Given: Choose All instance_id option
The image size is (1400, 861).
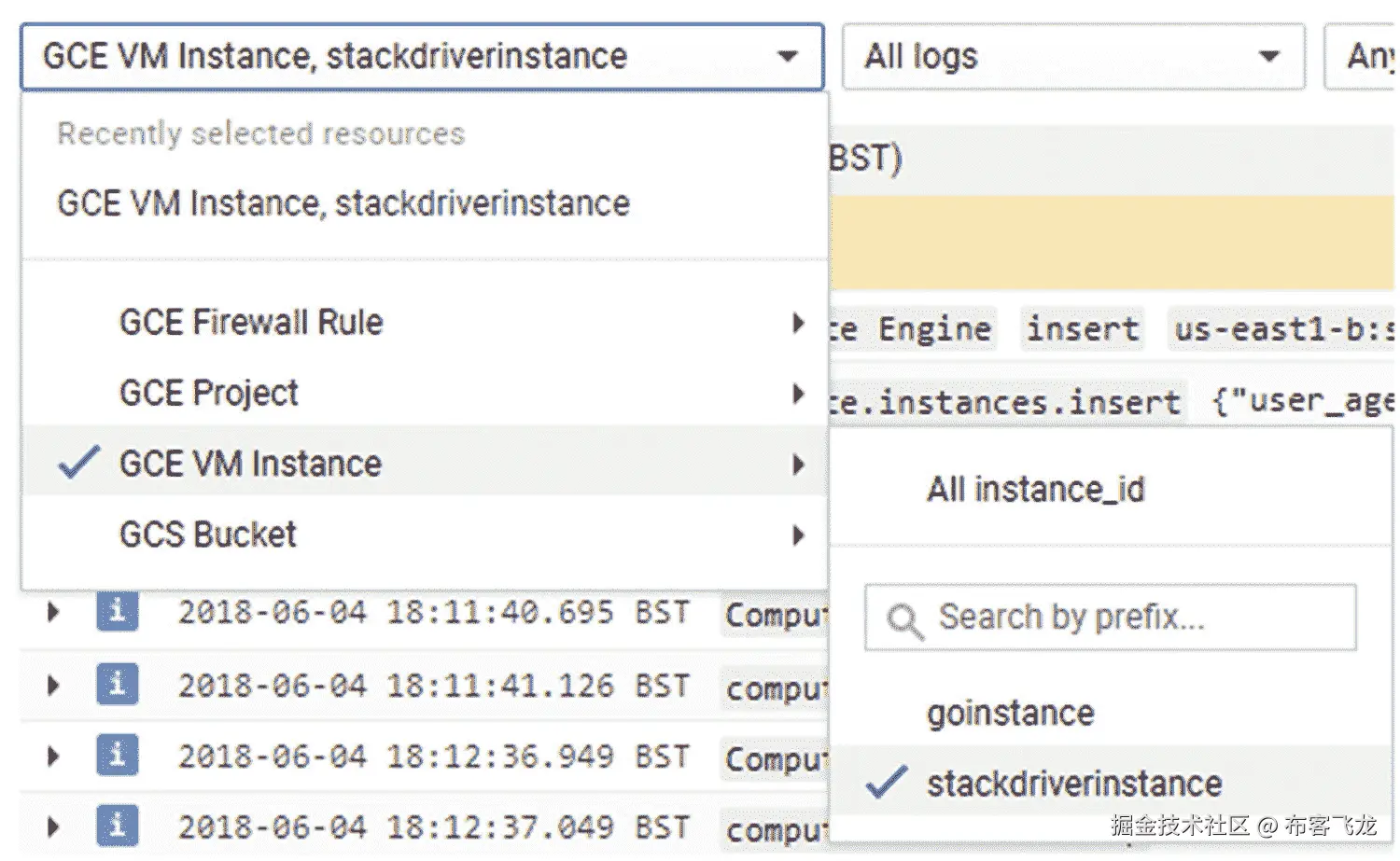Looking at the screenshot, I should (1035, 490).
